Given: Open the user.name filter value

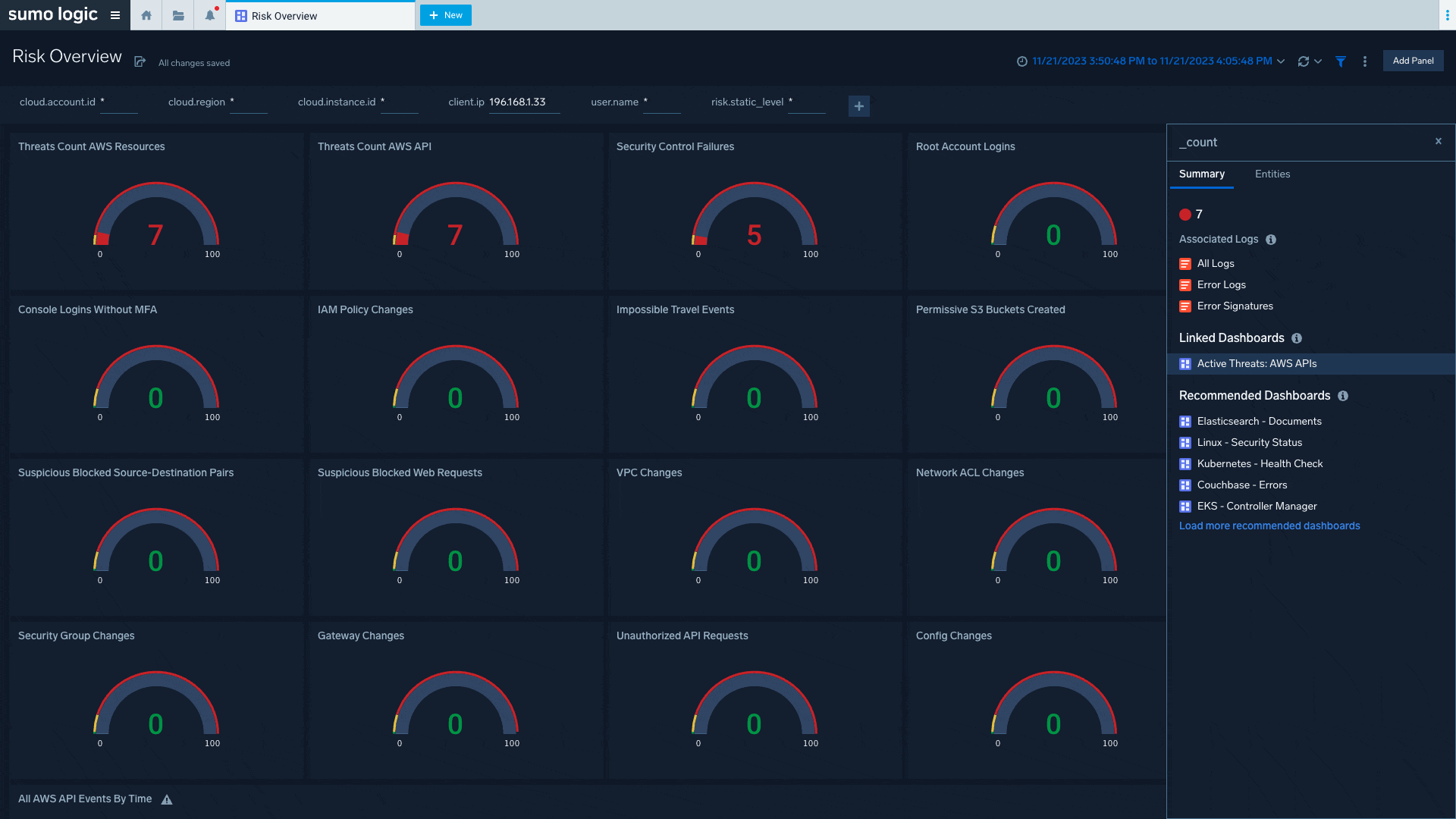Looking at the screenshot, I should tap(662, 102).
